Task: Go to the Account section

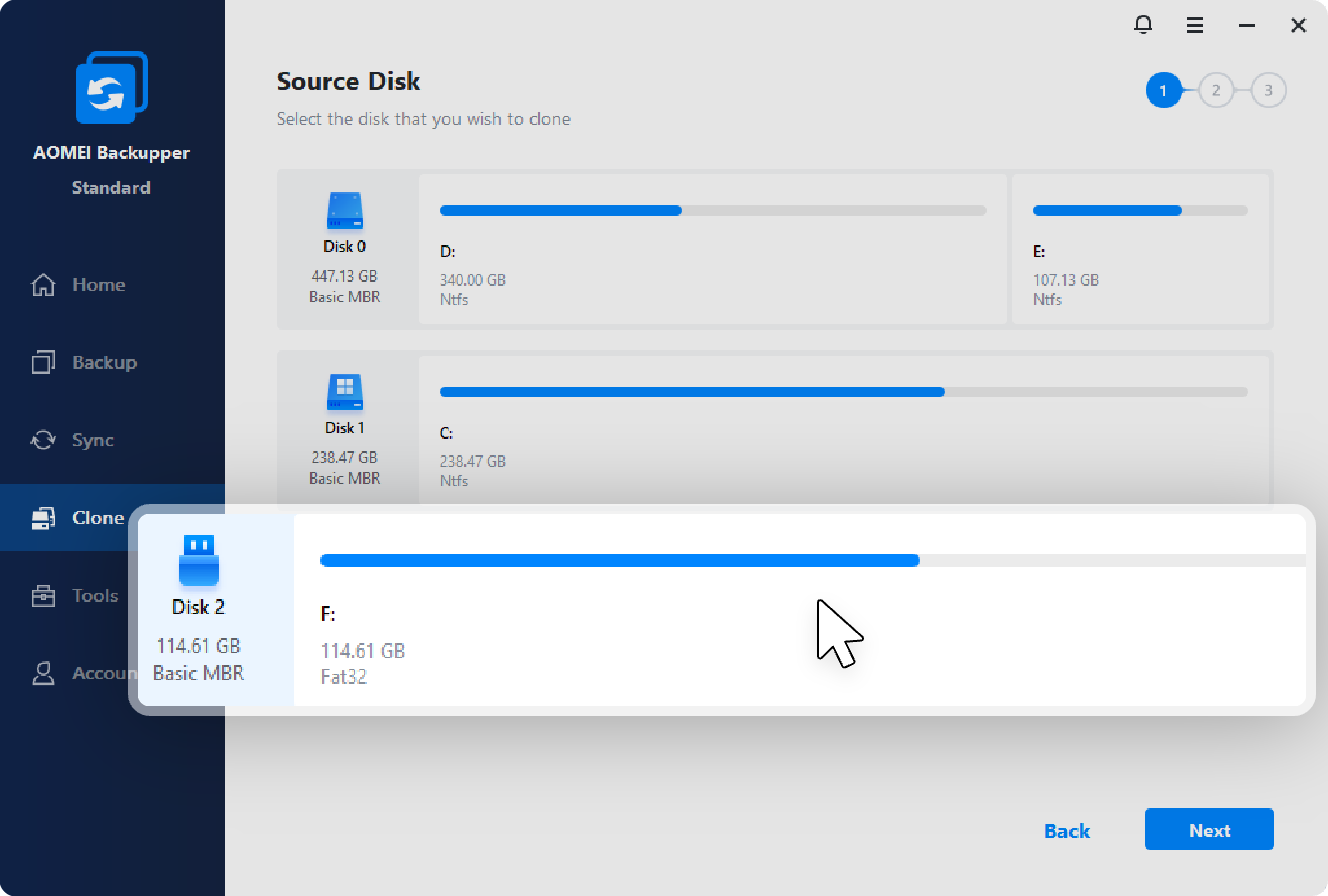Action: point(100,673)
